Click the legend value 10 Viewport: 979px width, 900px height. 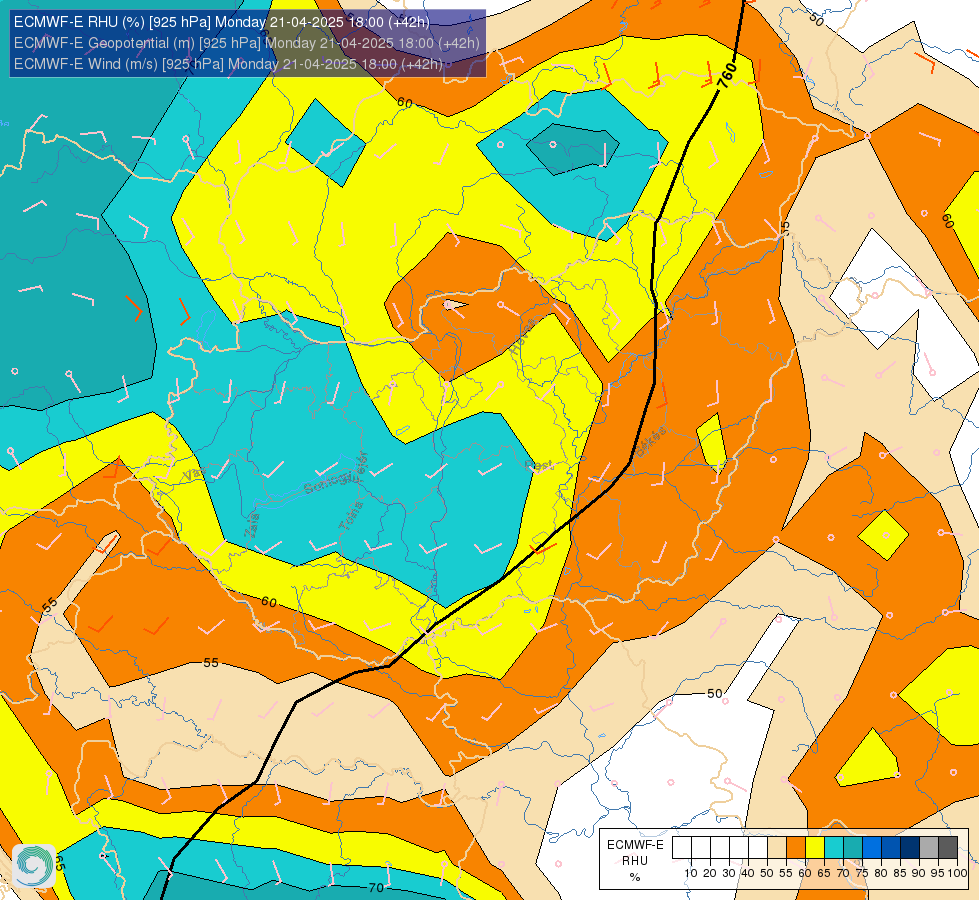pos(691,873)
